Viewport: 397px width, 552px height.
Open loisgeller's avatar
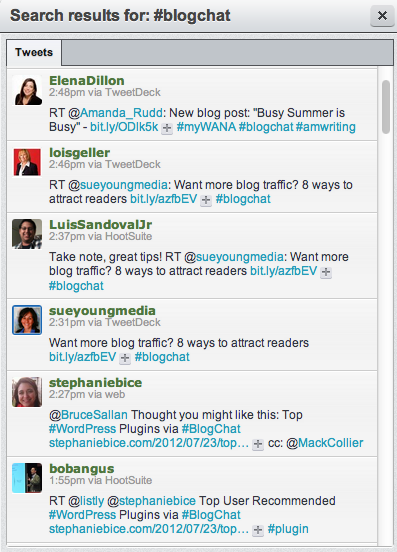click(x=27, y=162)
